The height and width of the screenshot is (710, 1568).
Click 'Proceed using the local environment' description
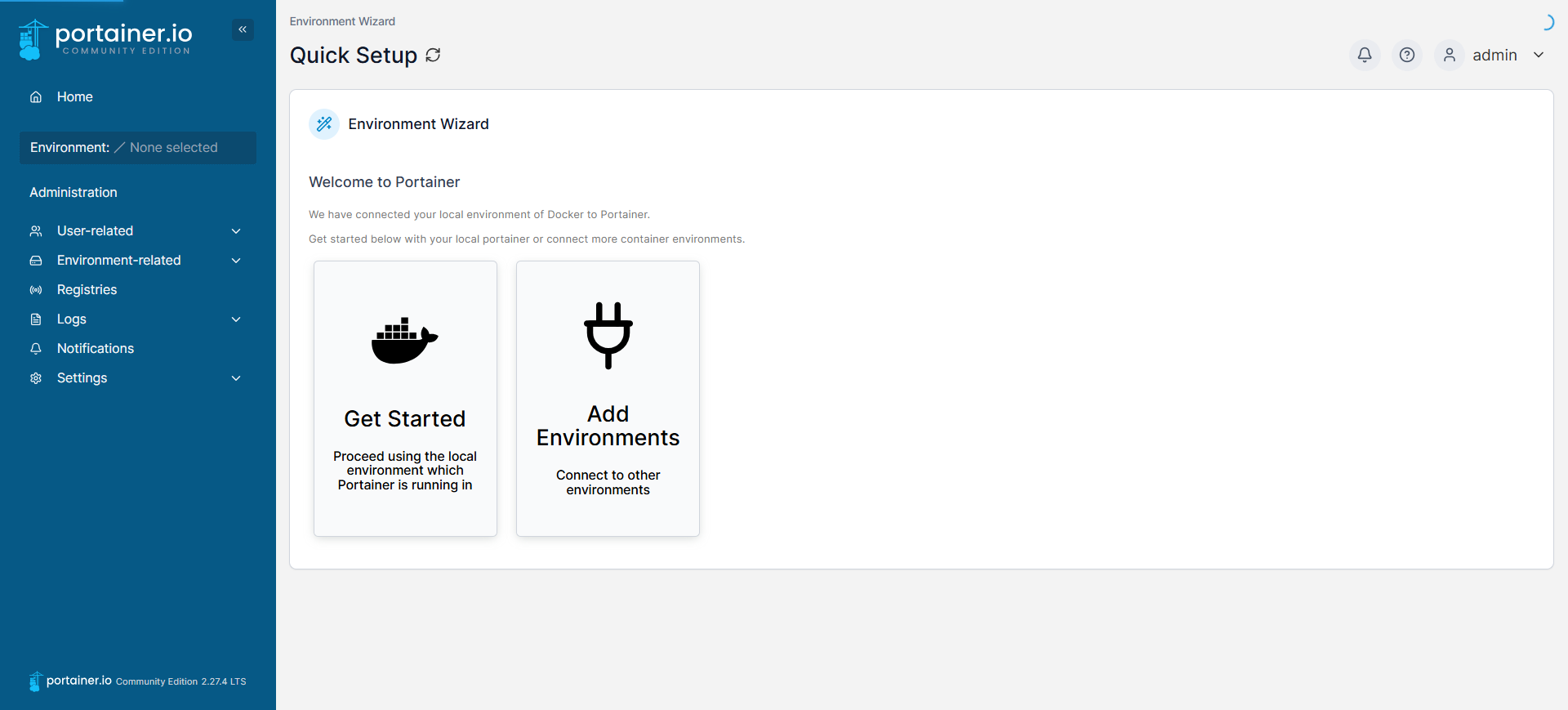405,471
